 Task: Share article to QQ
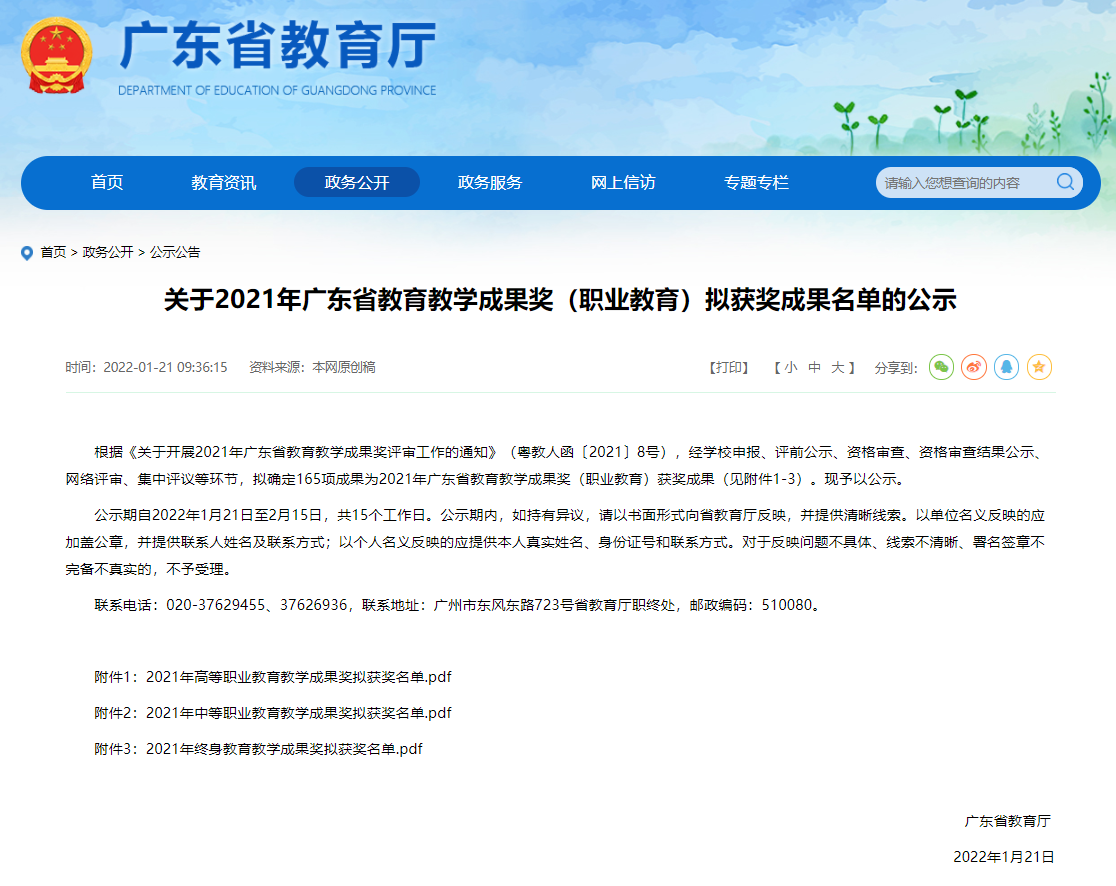tap(1006, 367)
